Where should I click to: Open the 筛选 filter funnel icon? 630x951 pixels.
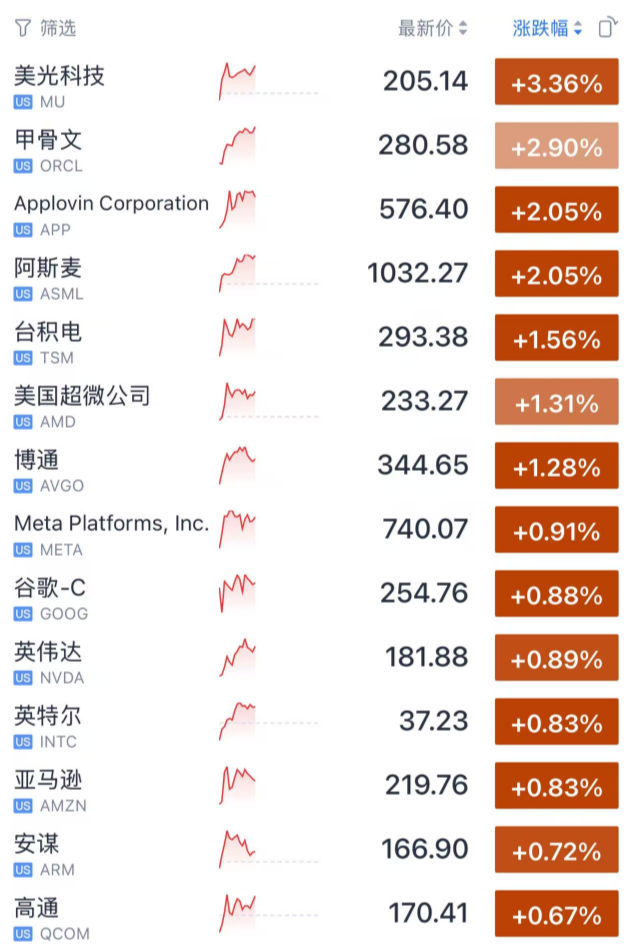click(x=22, y=28)
